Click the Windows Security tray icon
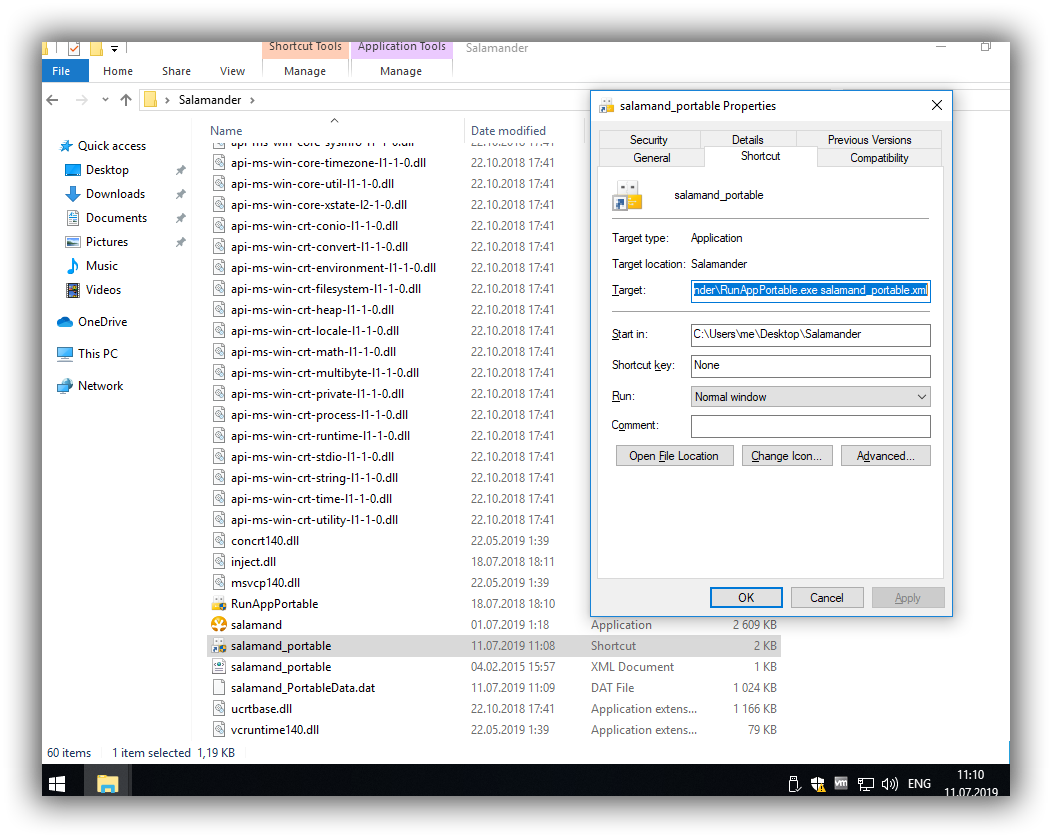 (817, 784)
